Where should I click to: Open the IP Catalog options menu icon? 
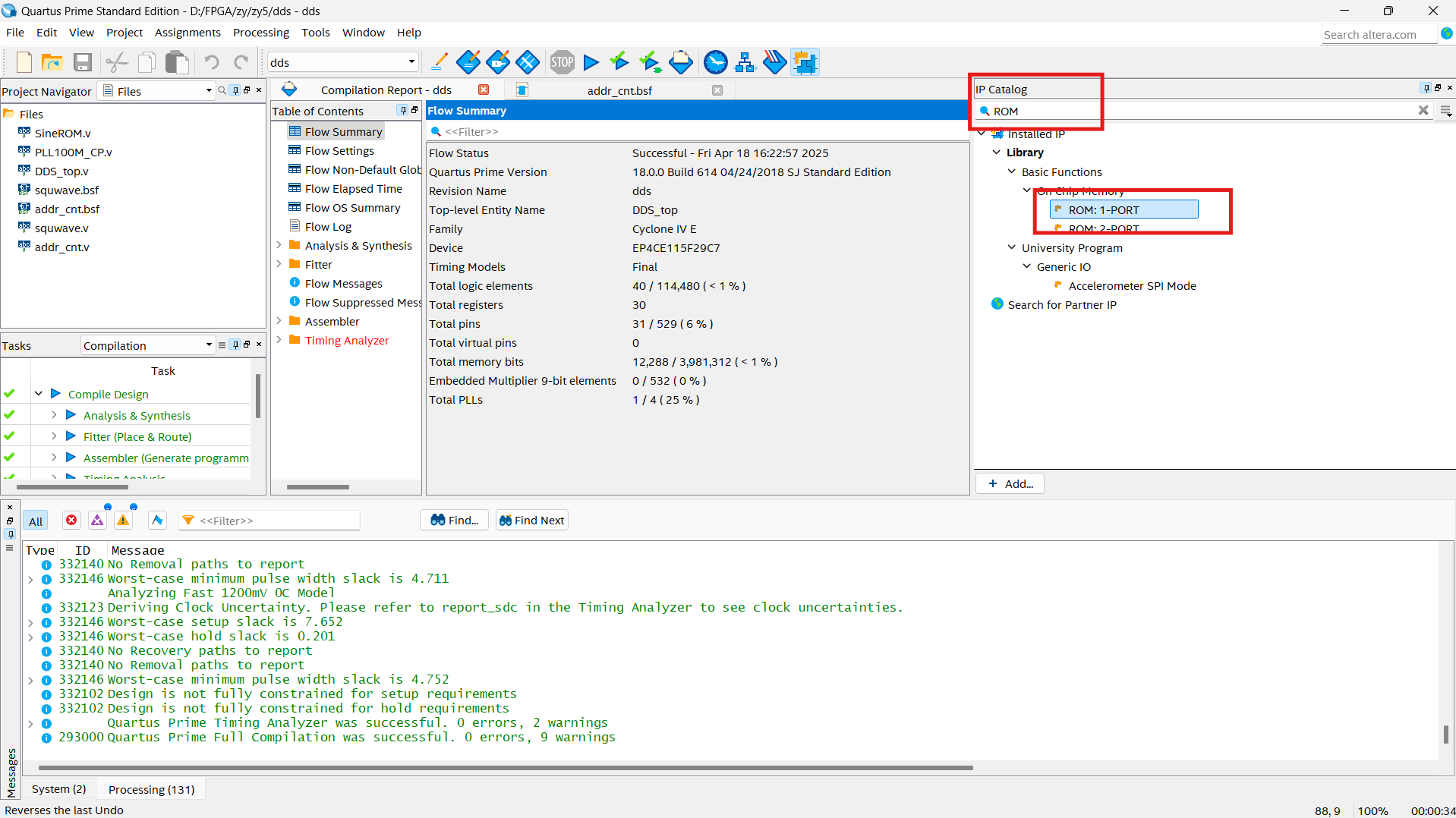(1446, 111)
